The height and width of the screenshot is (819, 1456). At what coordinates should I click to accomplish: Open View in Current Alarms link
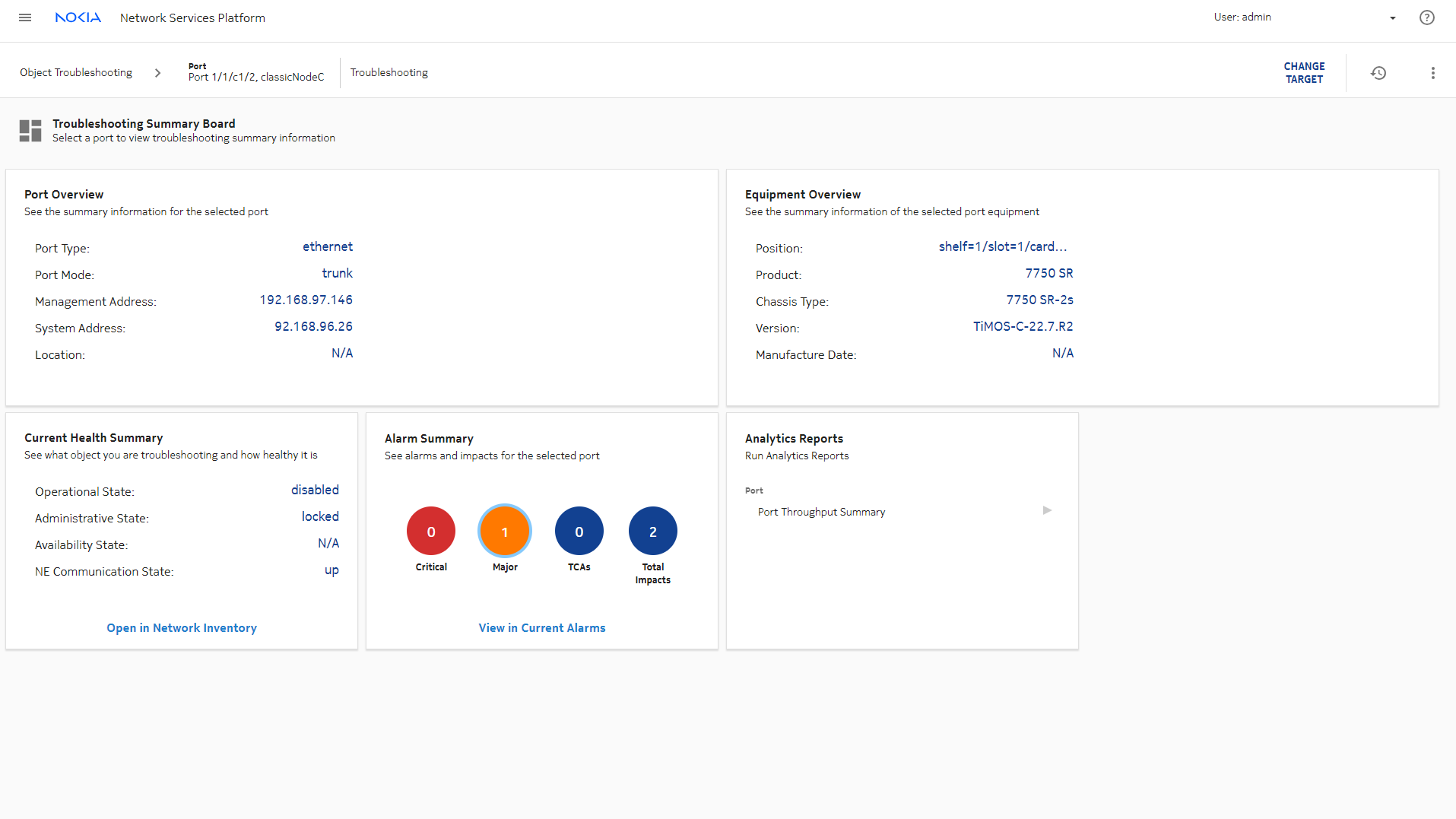pyautogui.click(x=541, y=628)
